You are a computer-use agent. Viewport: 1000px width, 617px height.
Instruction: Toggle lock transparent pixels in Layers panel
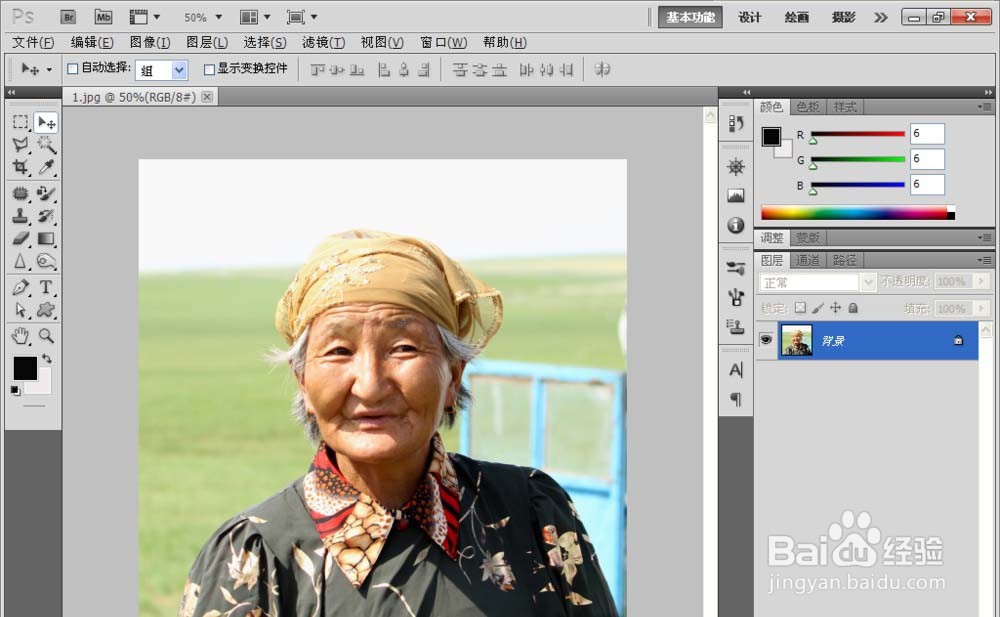click(800, 308)
